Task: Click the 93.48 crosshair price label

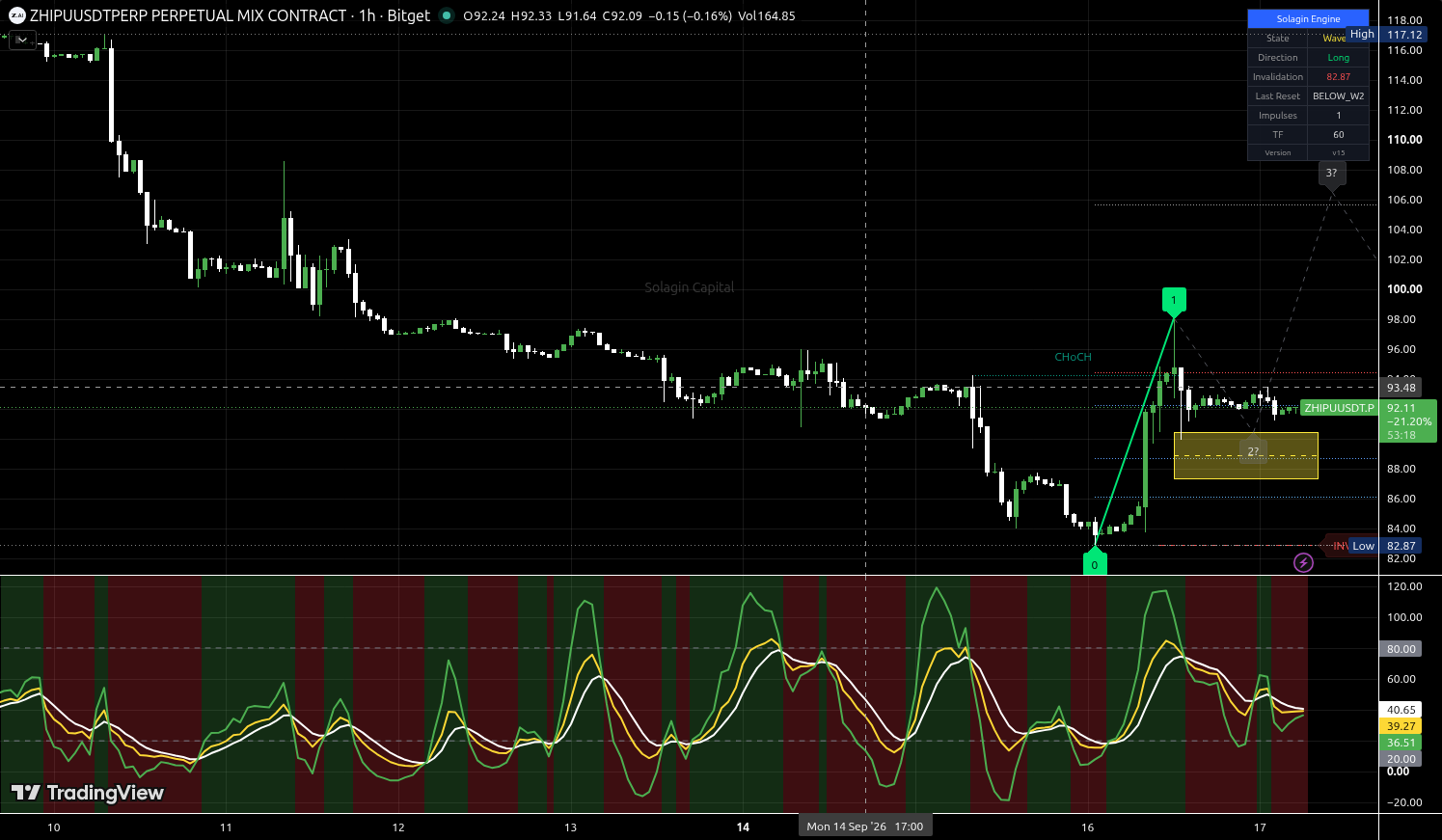Action: click(x=1401, y=388)
